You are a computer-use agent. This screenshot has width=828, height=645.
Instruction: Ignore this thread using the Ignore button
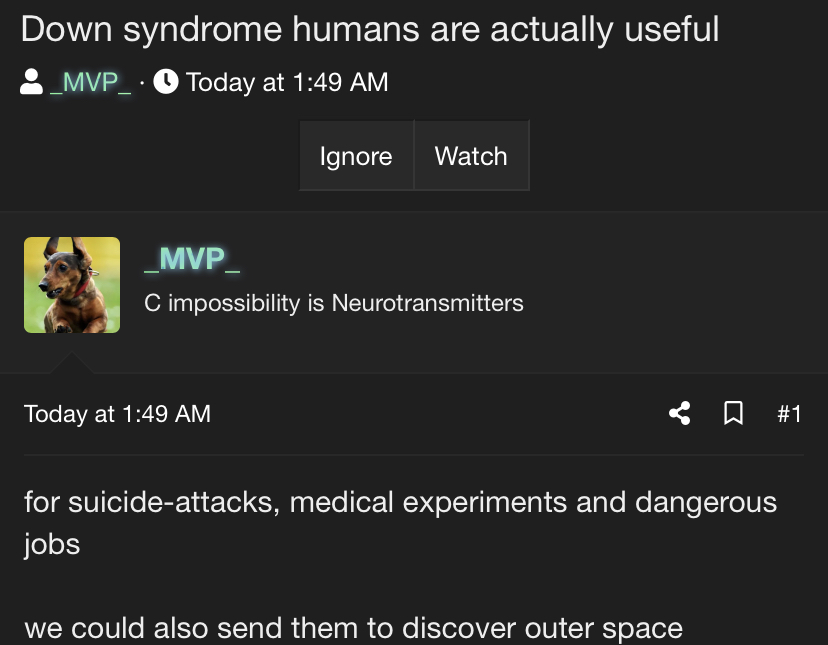tap(356, 156)
